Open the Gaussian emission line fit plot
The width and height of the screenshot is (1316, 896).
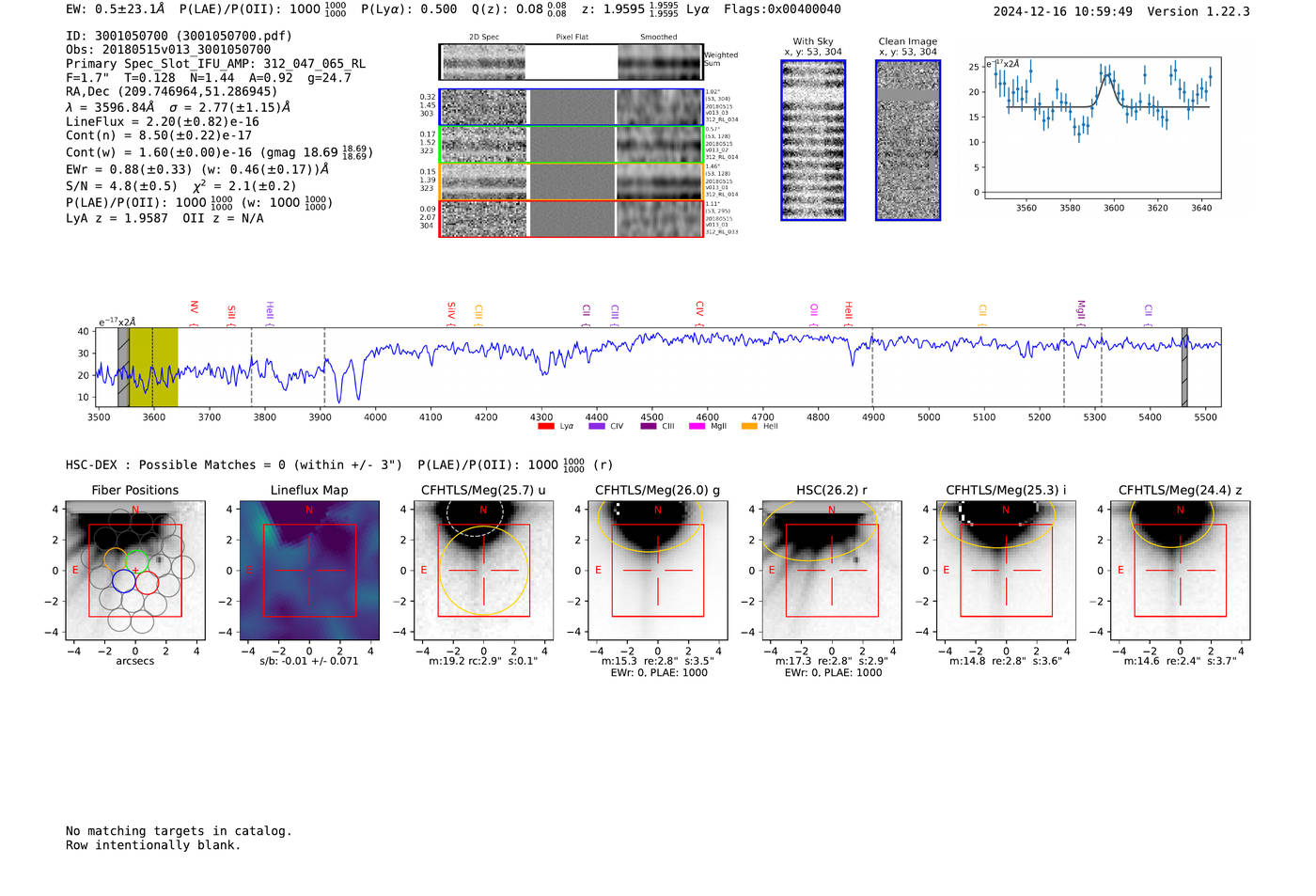1103,128
